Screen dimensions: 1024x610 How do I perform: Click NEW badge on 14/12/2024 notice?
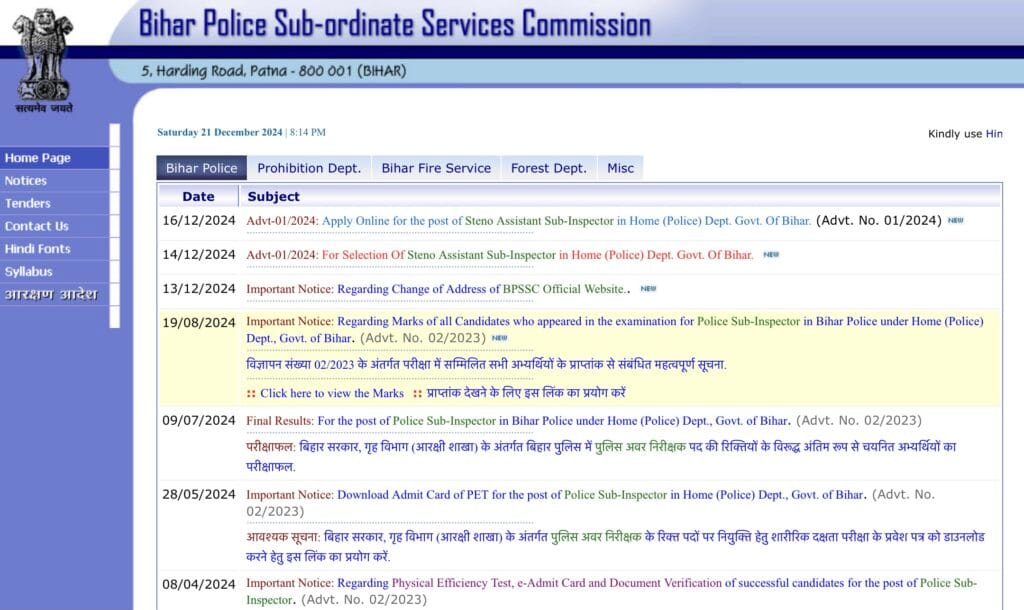pos(771,255)
